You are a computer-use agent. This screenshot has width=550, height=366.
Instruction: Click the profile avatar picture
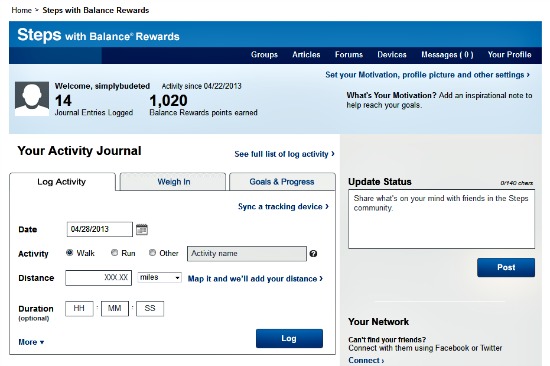tap(32, 99)
